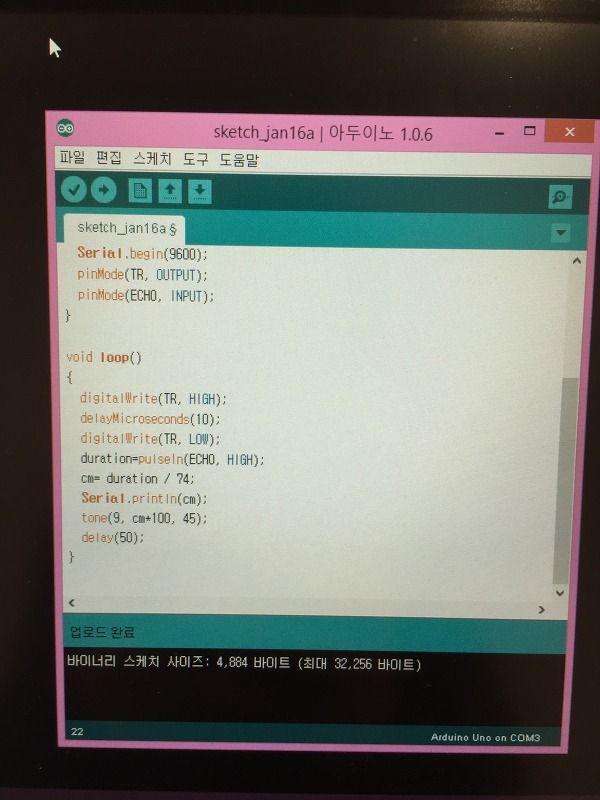Click the delayMicroseconds(10) line
The height and width of the screenshot is (800, 600).
[x=150, y=419]
